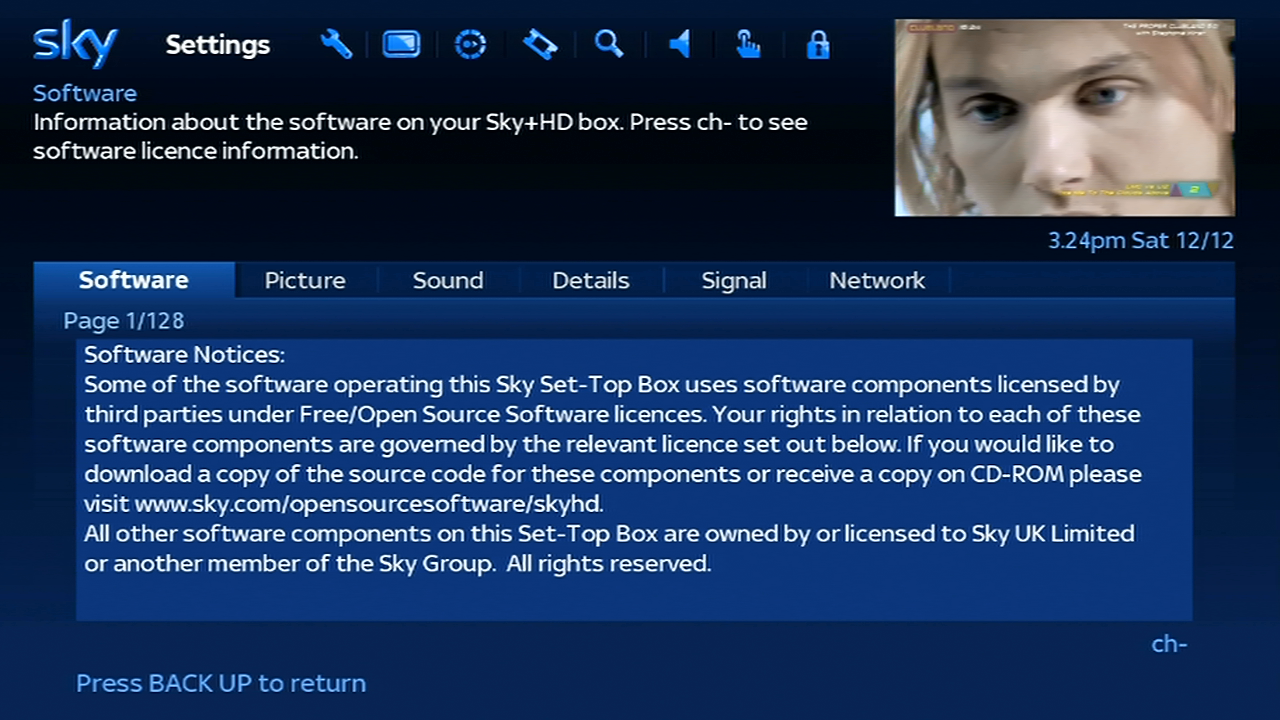Click the live TV preview thumbnail
This screenshot has width=1280, height=720.
[x=1064, y=118]
